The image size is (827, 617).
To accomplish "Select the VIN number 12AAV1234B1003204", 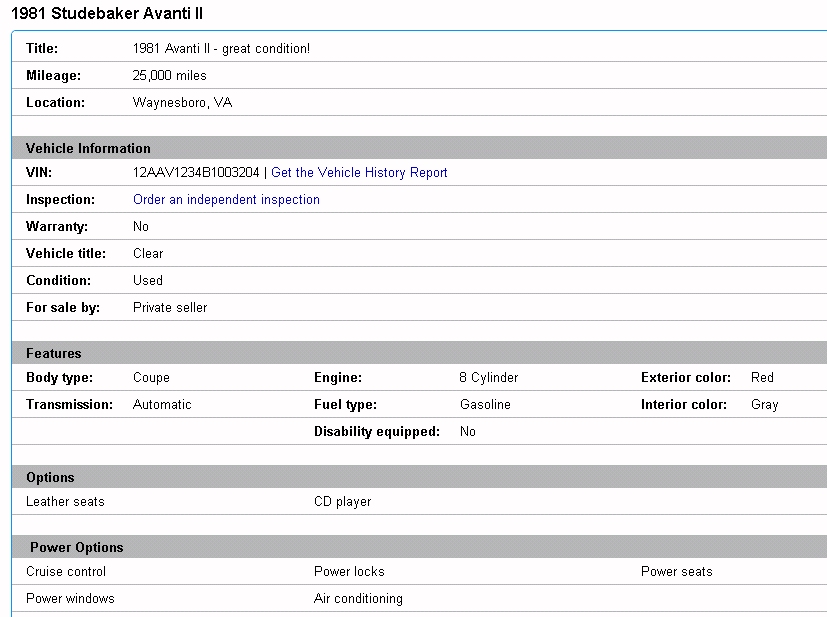I will click(x=196, y=173).
